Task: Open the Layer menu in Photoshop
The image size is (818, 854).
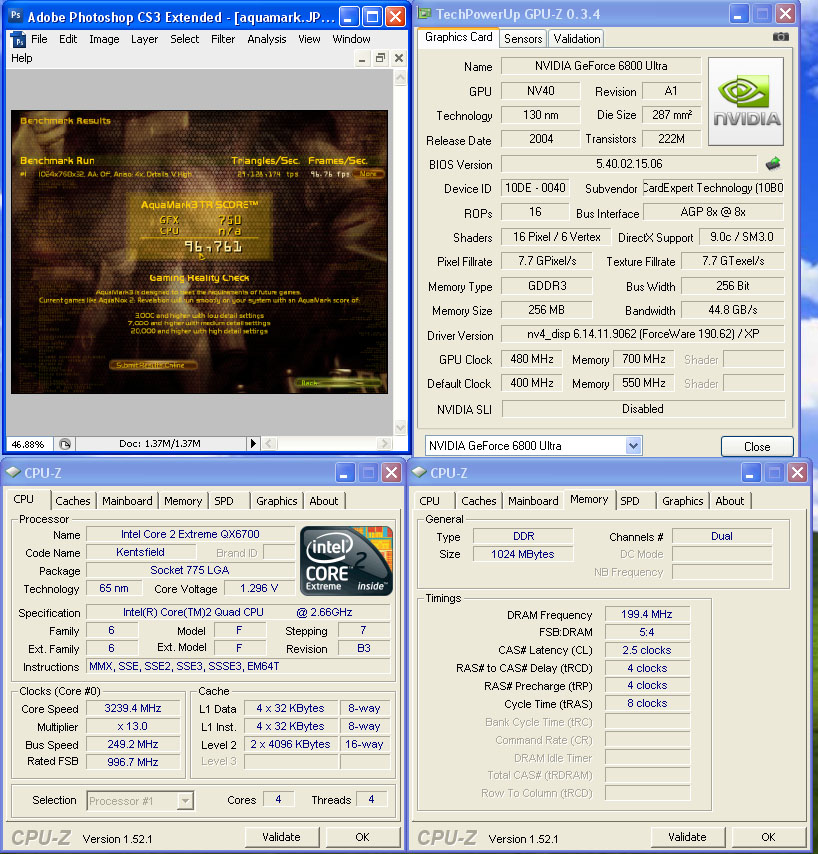Action: (x=144, y=39)
